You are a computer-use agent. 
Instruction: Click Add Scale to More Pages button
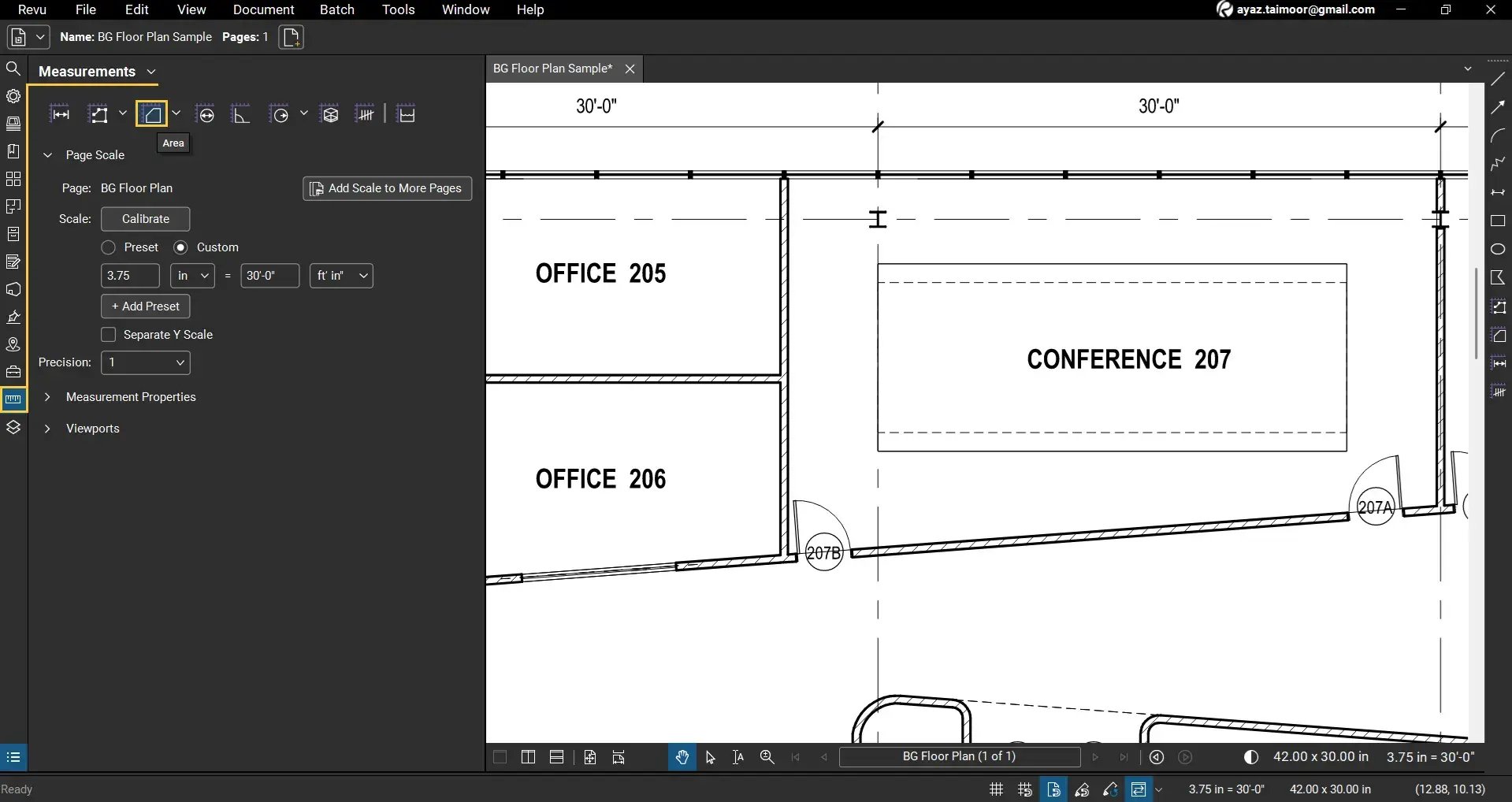(x=388, y=188)
